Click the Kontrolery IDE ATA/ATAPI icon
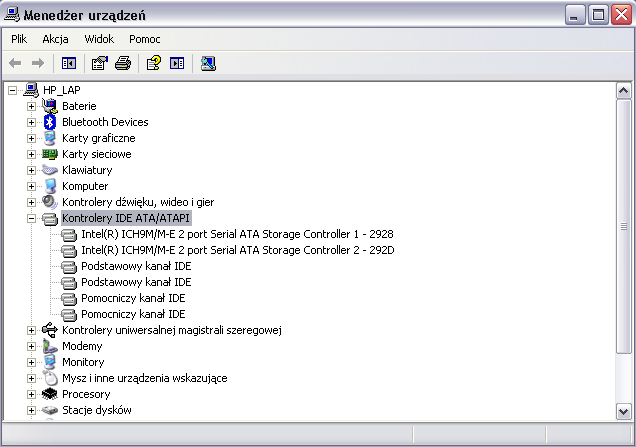Screen dimensions: 636x447 49,219
